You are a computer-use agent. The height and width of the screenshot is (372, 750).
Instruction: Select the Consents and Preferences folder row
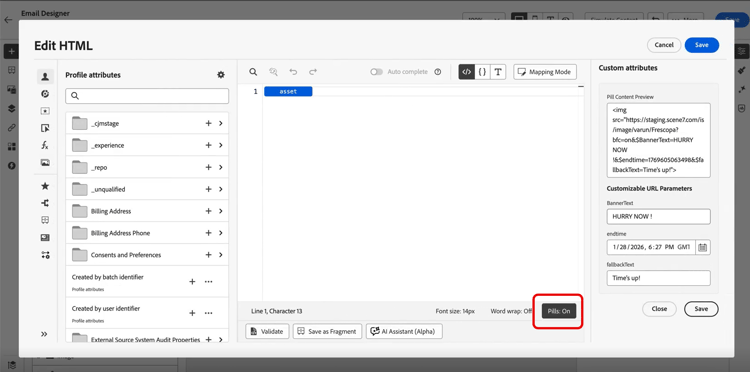(147, 255)
